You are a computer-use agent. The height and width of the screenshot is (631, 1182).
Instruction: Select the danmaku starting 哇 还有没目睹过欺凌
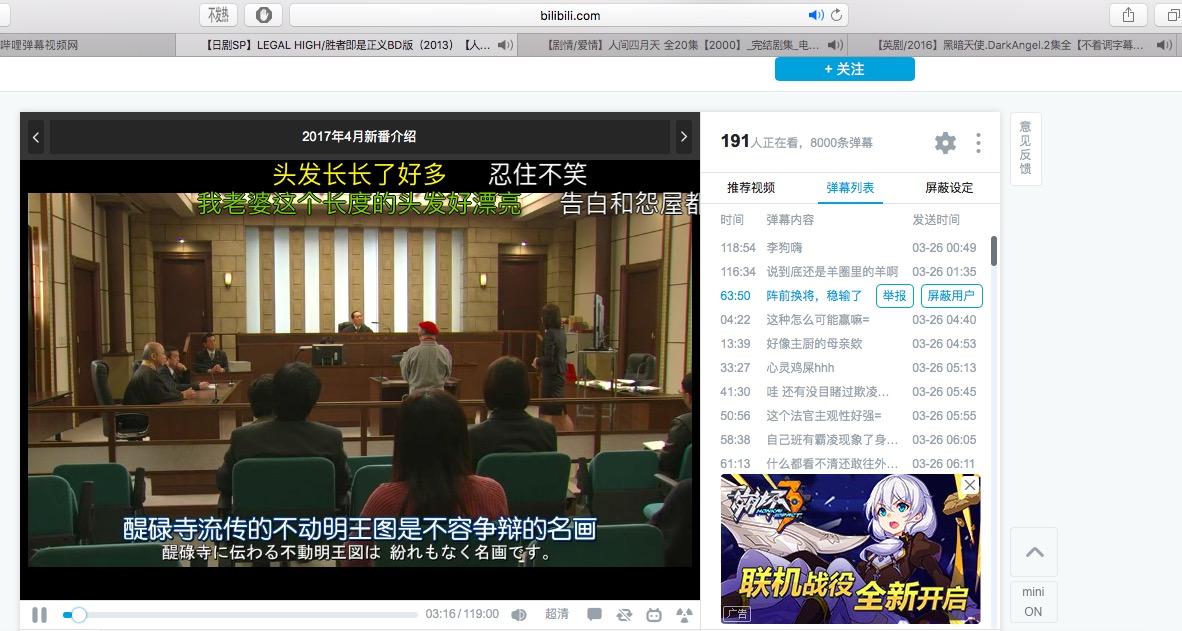coord(850,392)
